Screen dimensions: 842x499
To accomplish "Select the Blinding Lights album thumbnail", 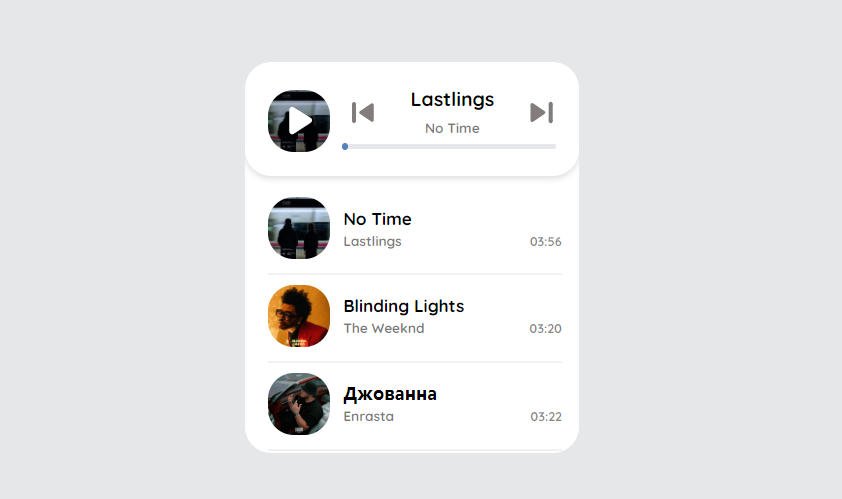I will pyautogui.click(x=299, y=316).
